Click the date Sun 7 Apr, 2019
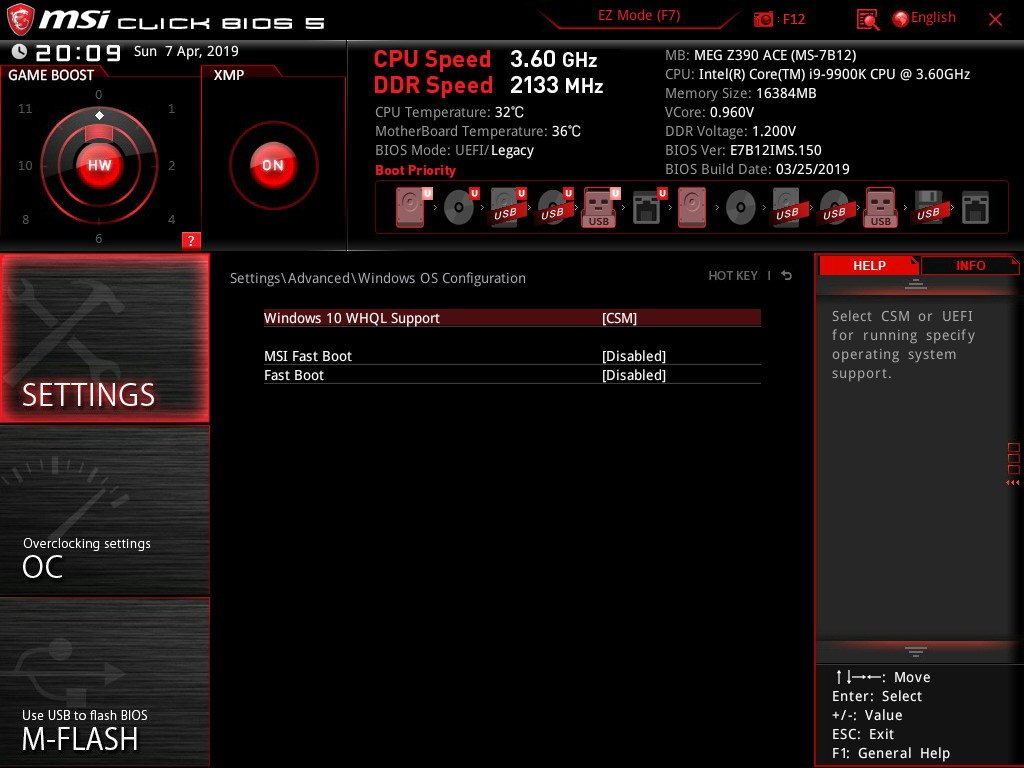1024x768 pixels. 186,51
